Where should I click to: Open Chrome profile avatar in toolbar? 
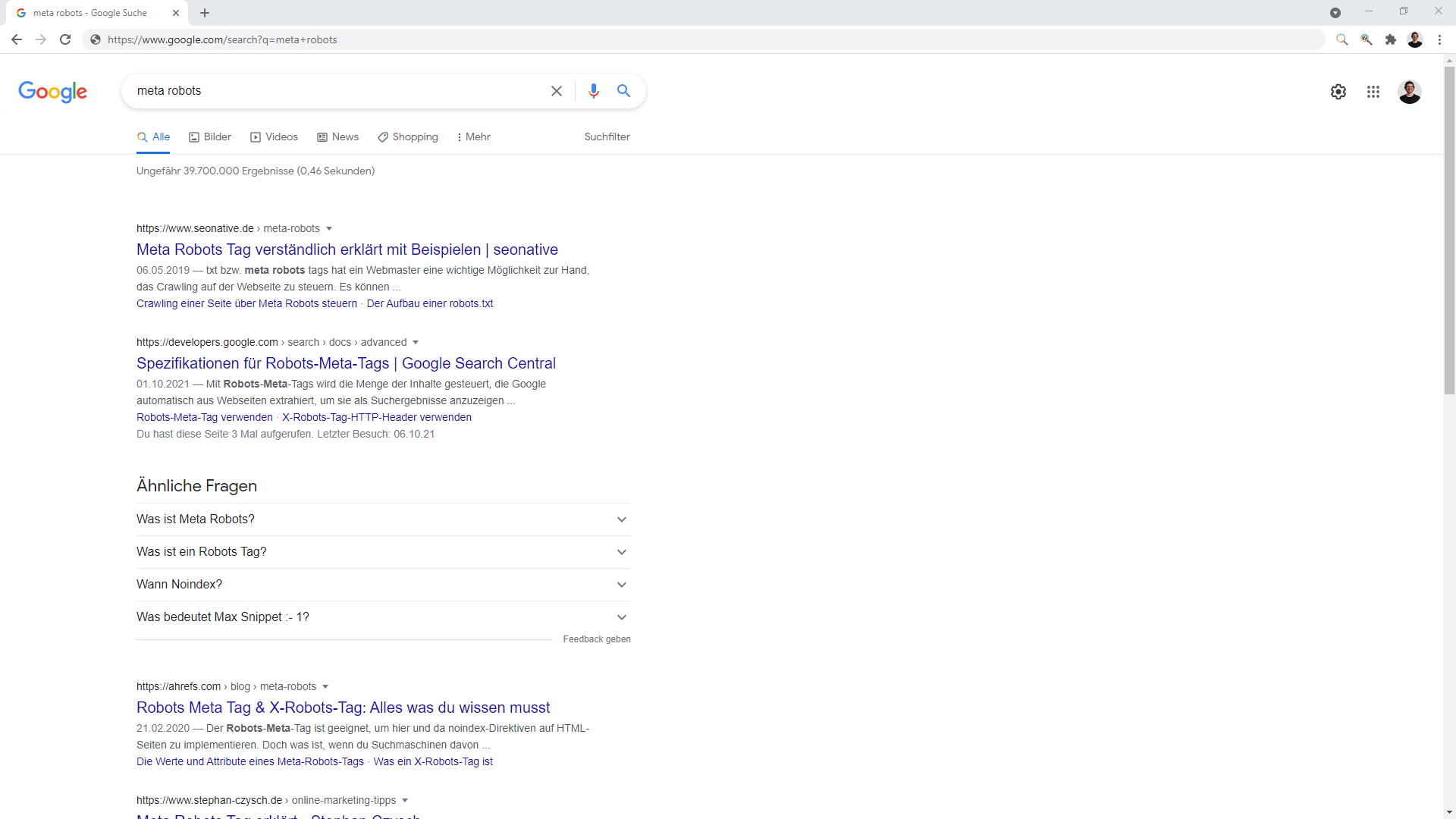[1415, 39]
